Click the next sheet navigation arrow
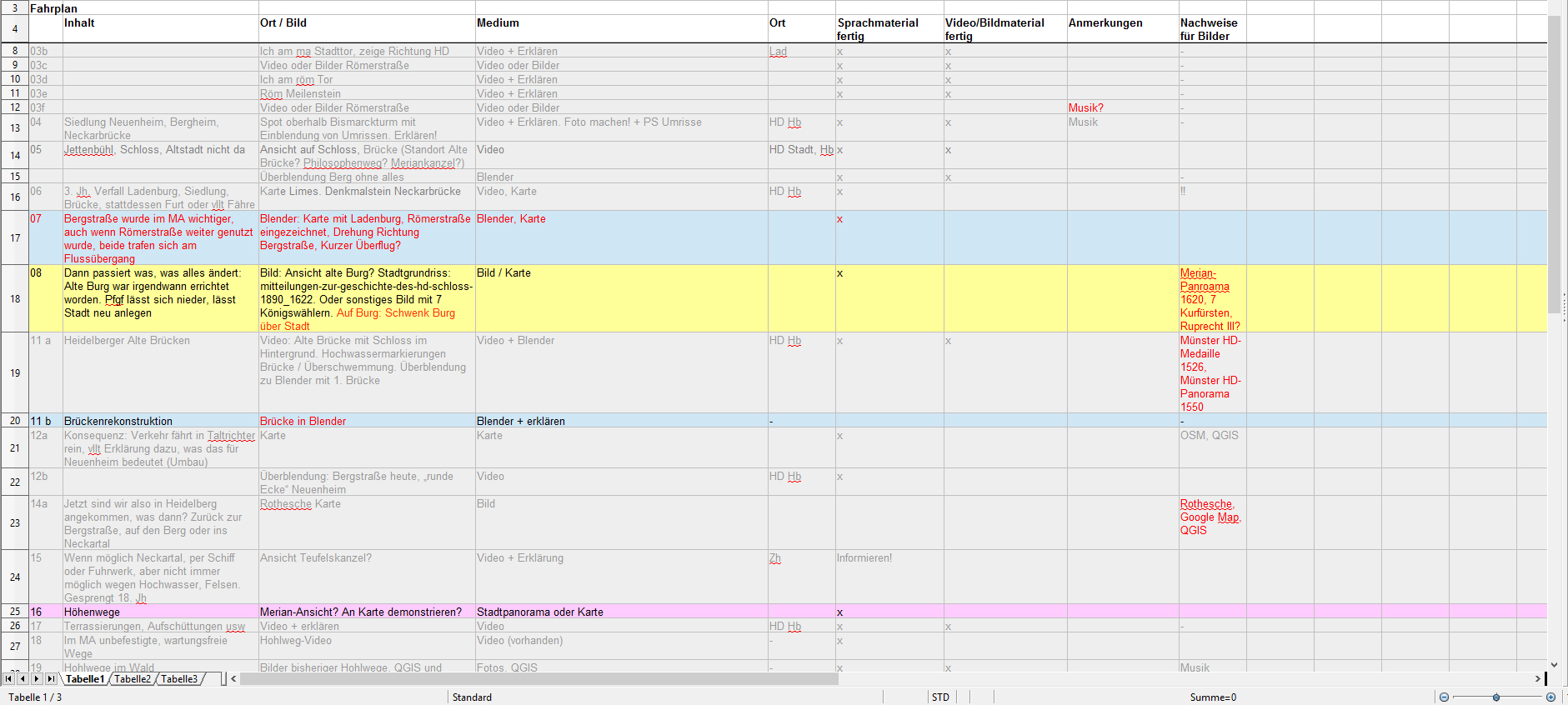The height and width of the screenshot is (705, 1568). [x=37, y=679]
